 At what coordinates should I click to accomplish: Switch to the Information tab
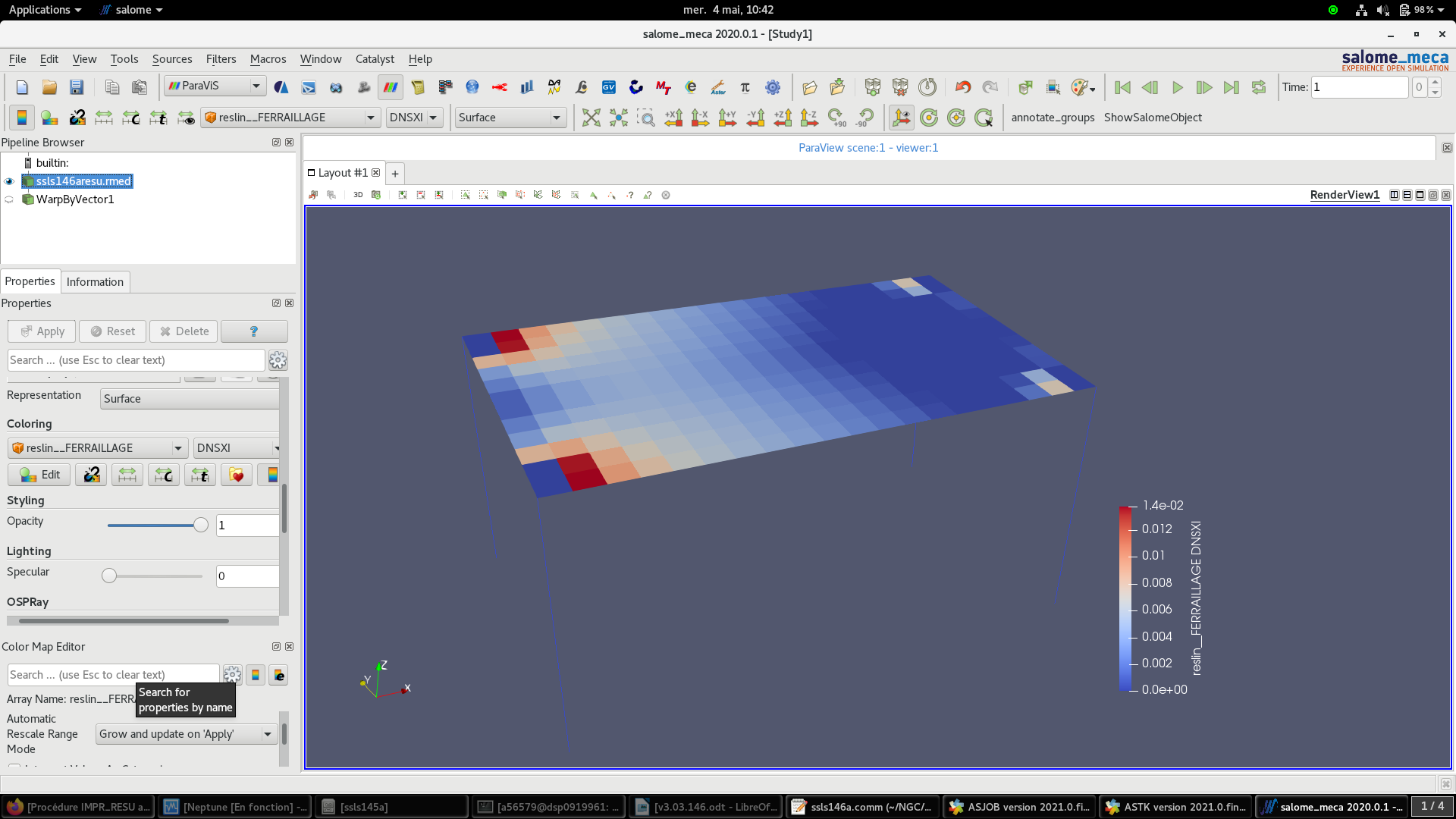95,281
